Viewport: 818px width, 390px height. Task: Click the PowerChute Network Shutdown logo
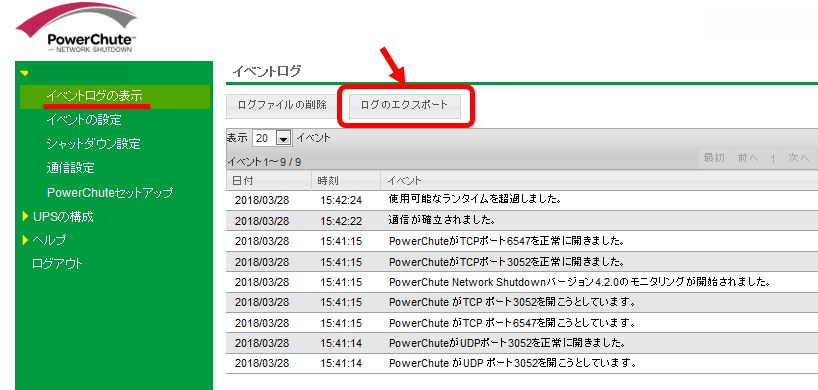pos(77,28)
